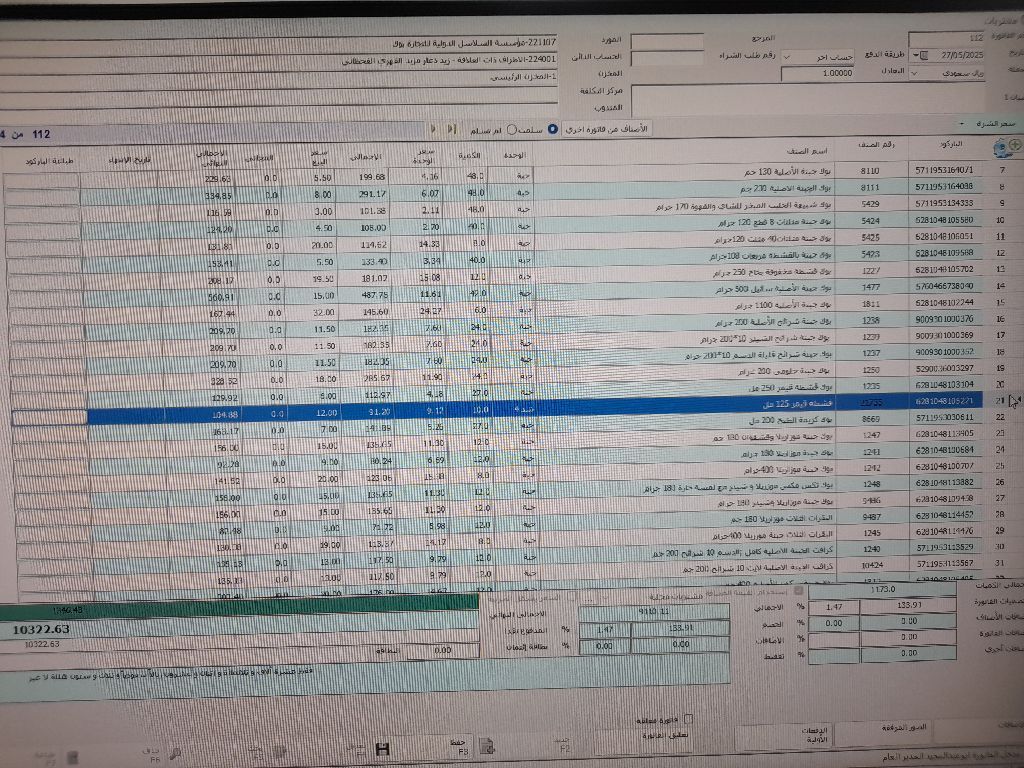
Task: Open the 'الدفعات الأولية' tab
Action: tap(815, 735)
